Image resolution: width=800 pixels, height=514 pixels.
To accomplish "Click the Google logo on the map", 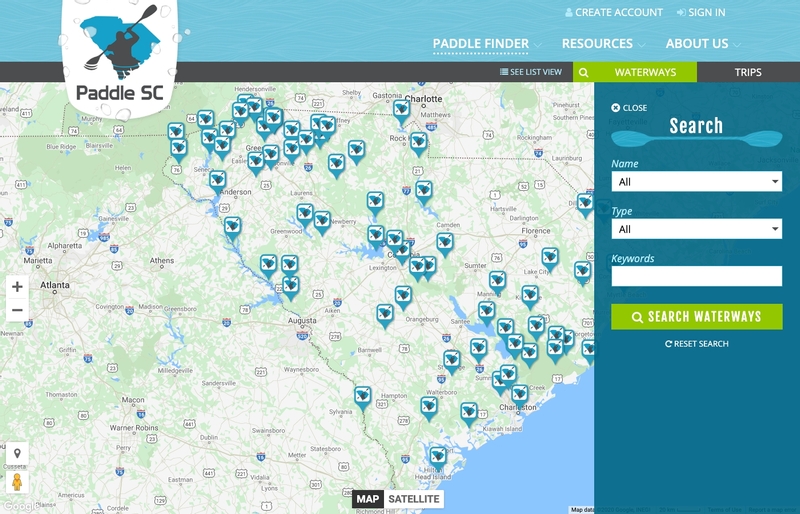I will 19,506.
